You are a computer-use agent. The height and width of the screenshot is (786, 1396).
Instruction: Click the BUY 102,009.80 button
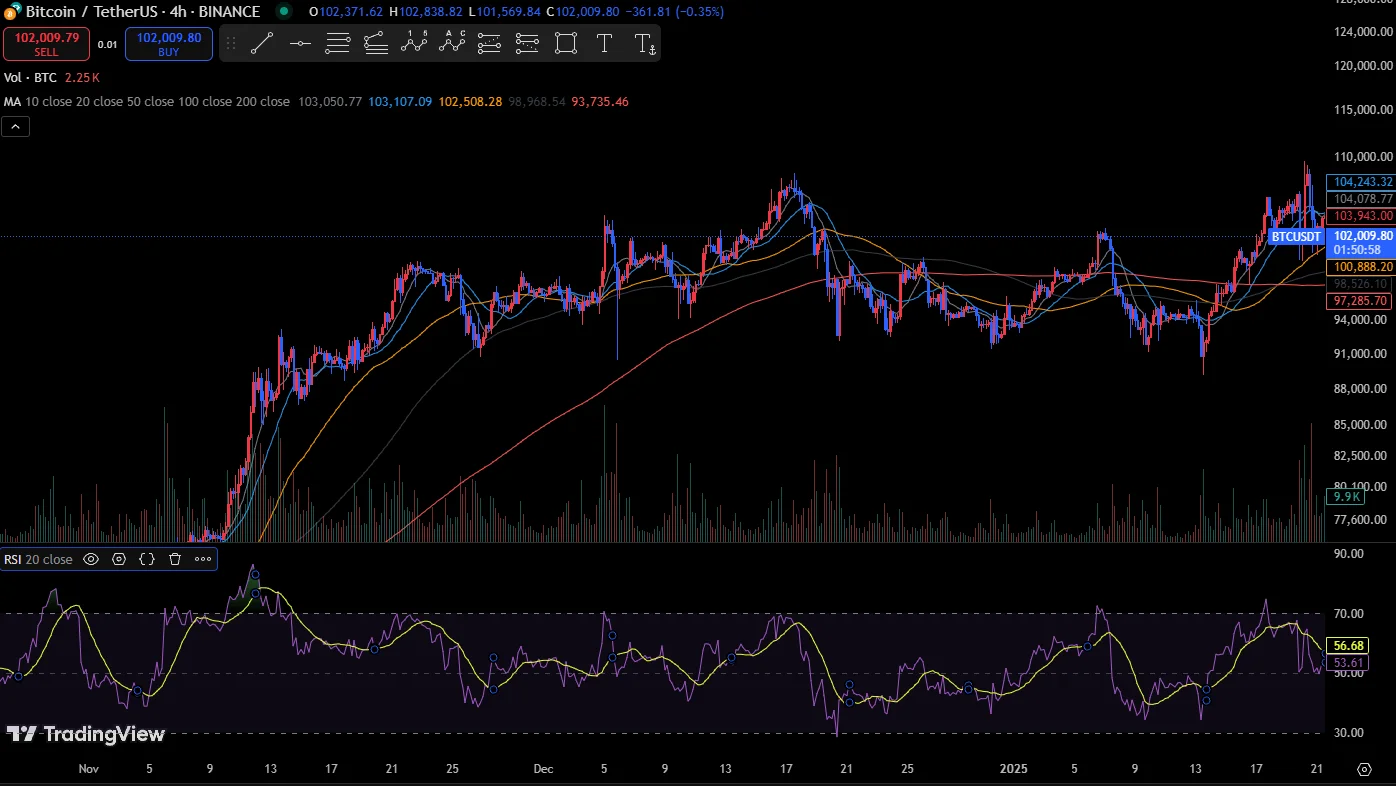[169, 44]
